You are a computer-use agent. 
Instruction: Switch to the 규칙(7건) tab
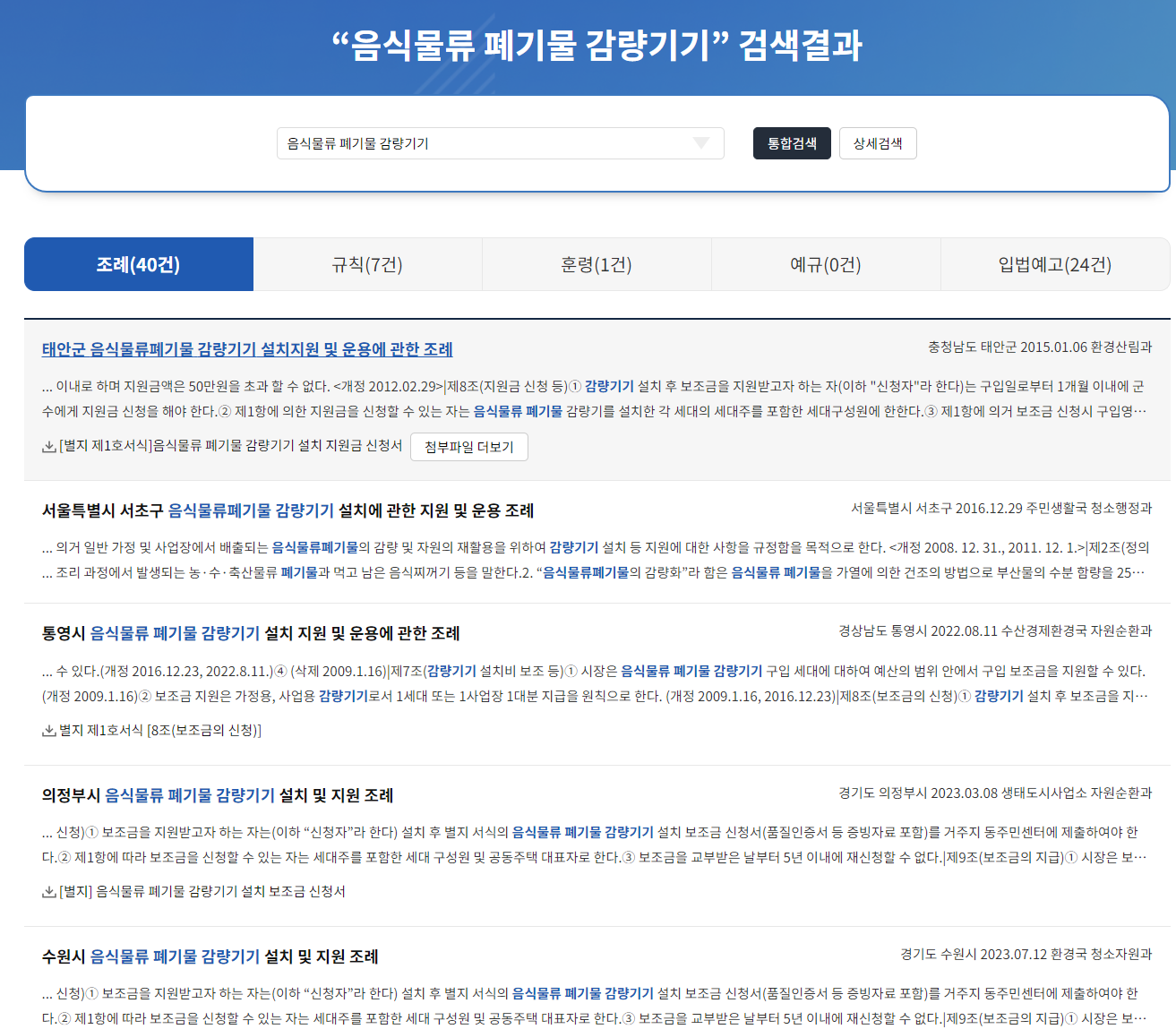click(x=367, y=264)
